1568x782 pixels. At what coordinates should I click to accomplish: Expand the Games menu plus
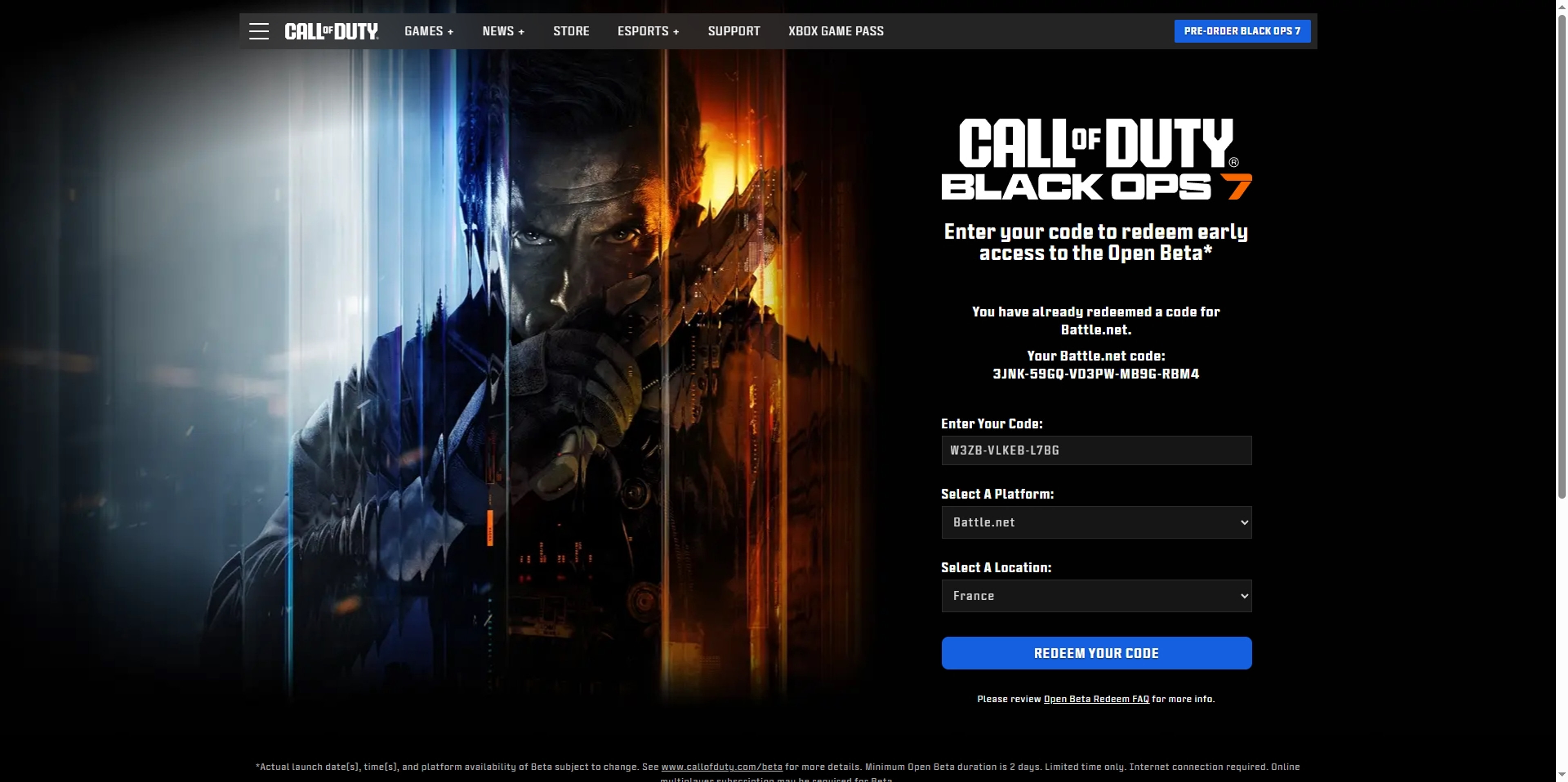pos(428,31)
